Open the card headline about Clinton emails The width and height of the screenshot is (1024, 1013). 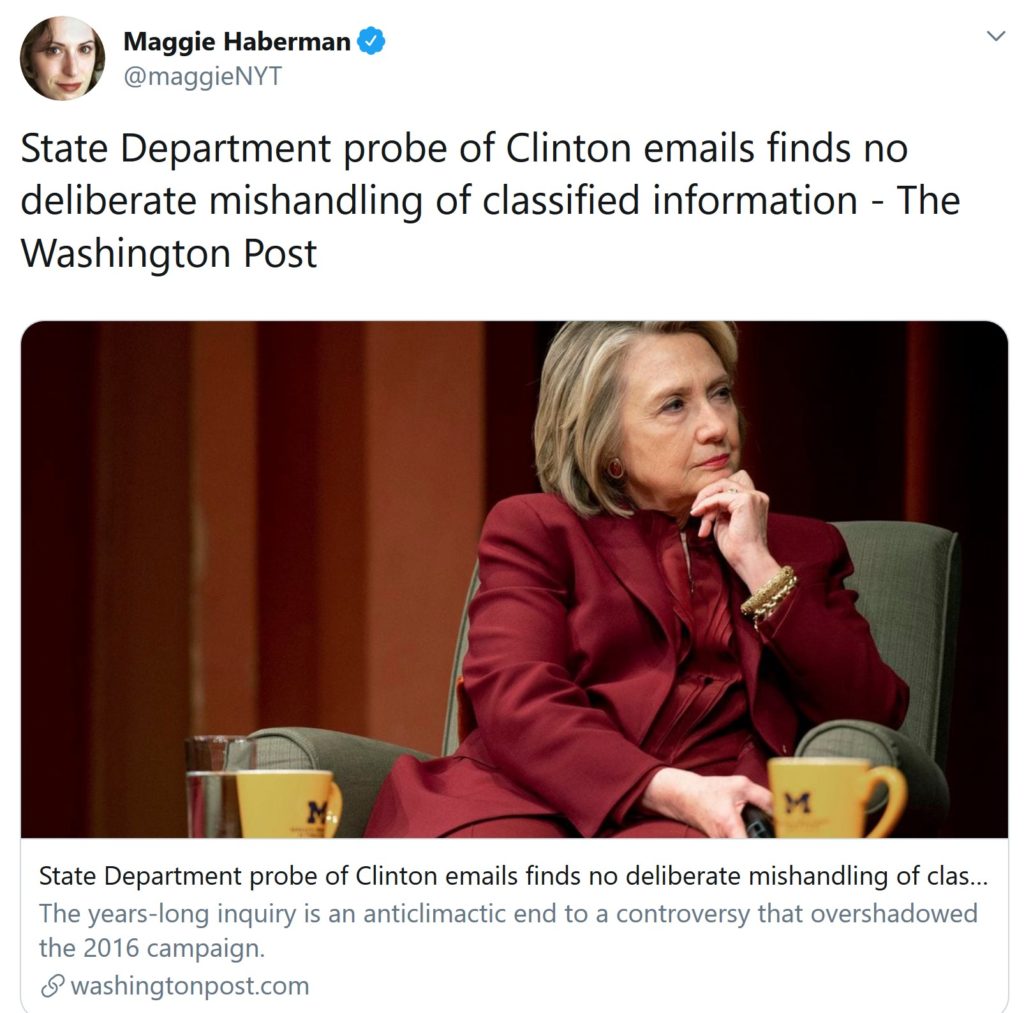[513, 876]
